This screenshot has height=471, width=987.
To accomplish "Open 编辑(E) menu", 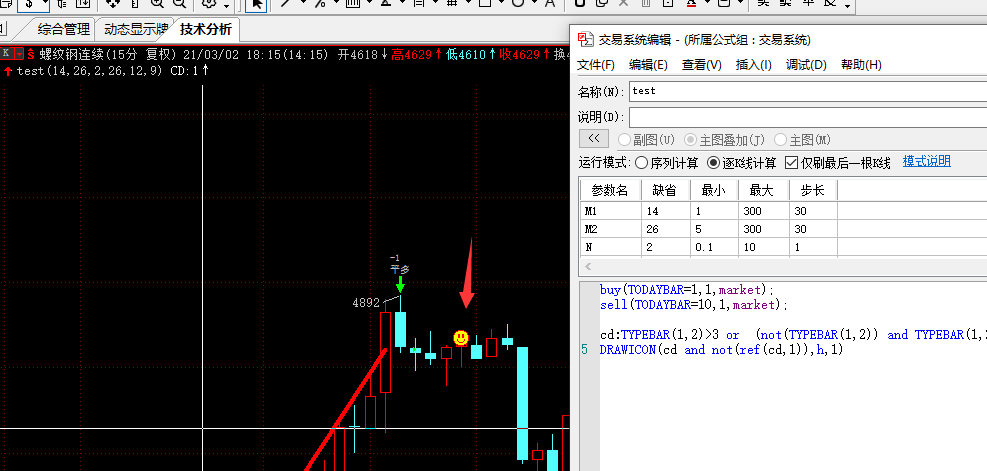I will point(648,65).
